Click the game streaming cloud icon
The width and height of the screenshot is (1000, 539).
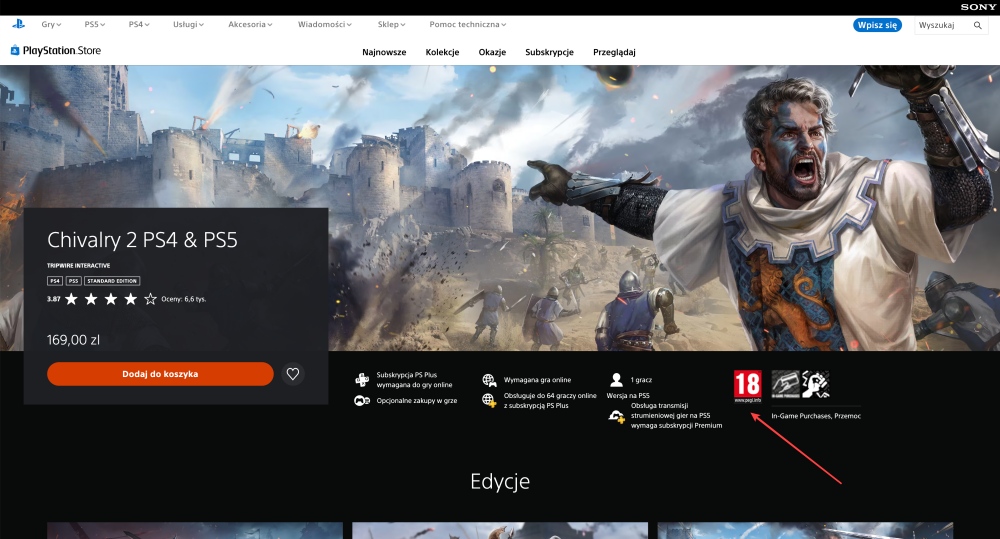coord(617,417)
